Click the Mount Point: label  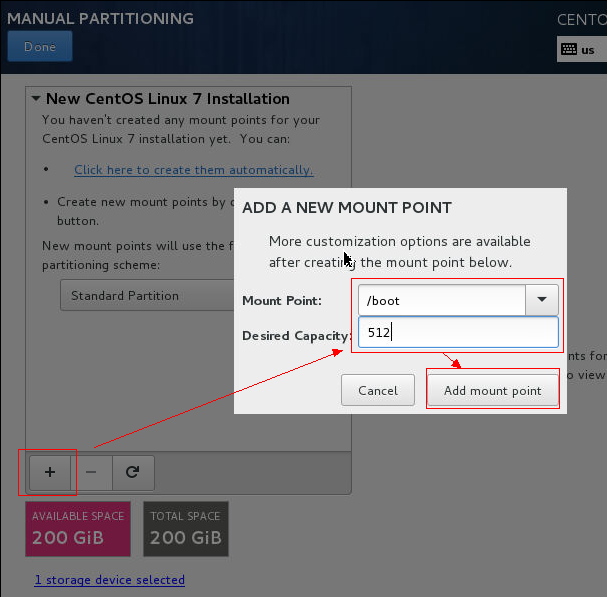click(282, 301)
